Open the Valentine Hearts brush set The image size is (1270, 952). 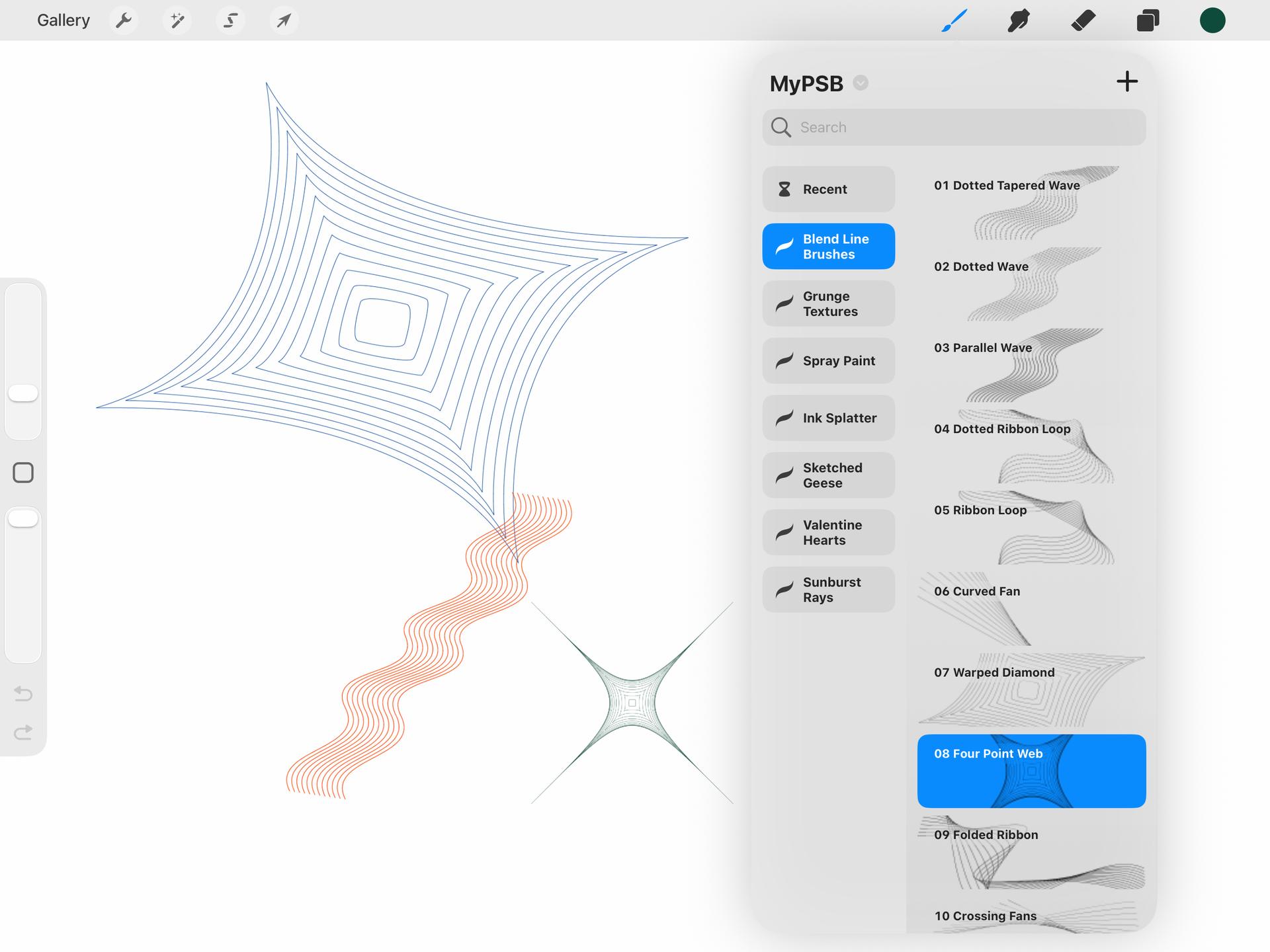tap(828, 532)
